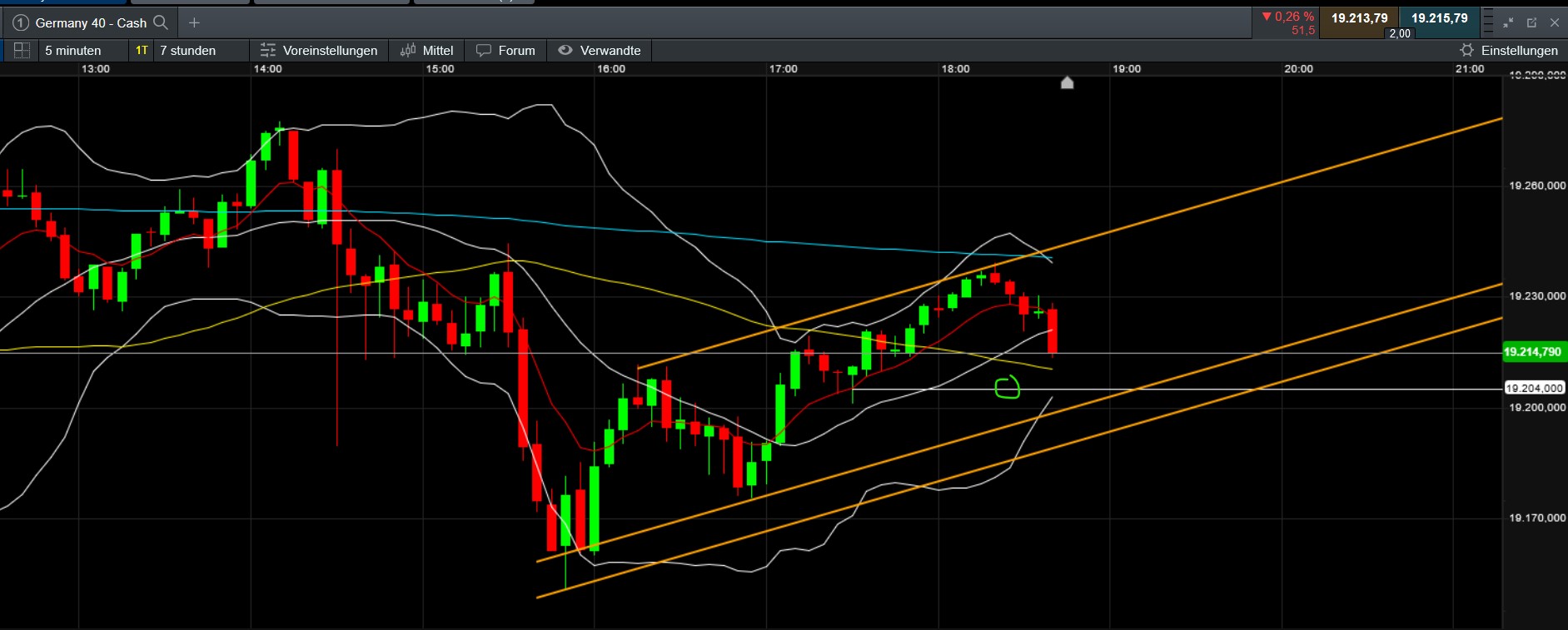Add a new chart tab with plus

point(194,22)
